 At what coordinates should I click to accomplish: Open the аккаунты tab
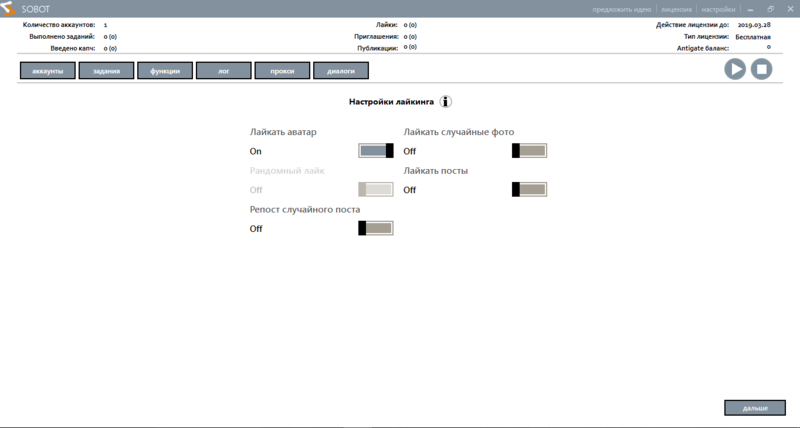[48, 71]
